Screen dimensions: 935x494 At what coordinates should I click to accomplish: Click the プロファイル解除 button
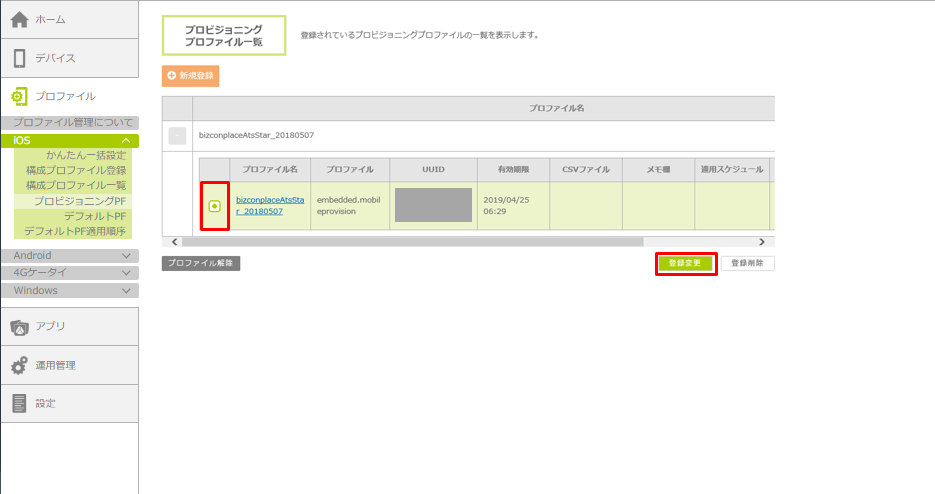(201, 263)
